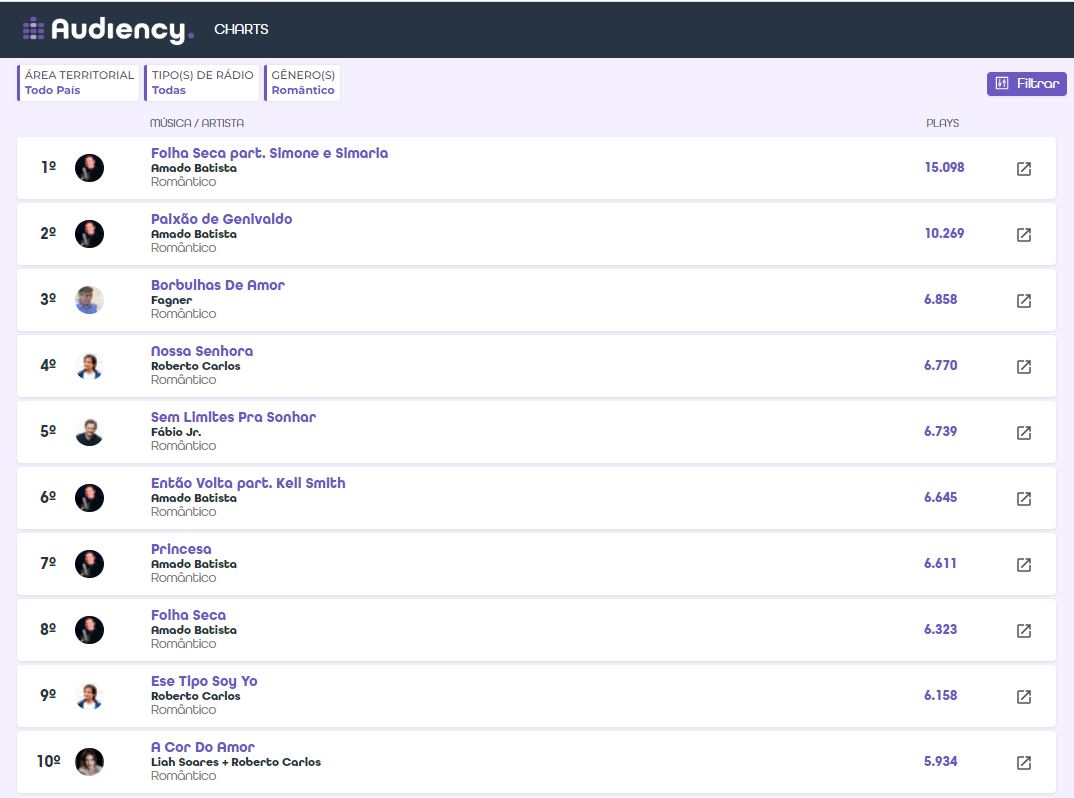The width and height of the screenshot is (1074, 798).
Task: Click the play count 15.098
Action: pos(944,167)
